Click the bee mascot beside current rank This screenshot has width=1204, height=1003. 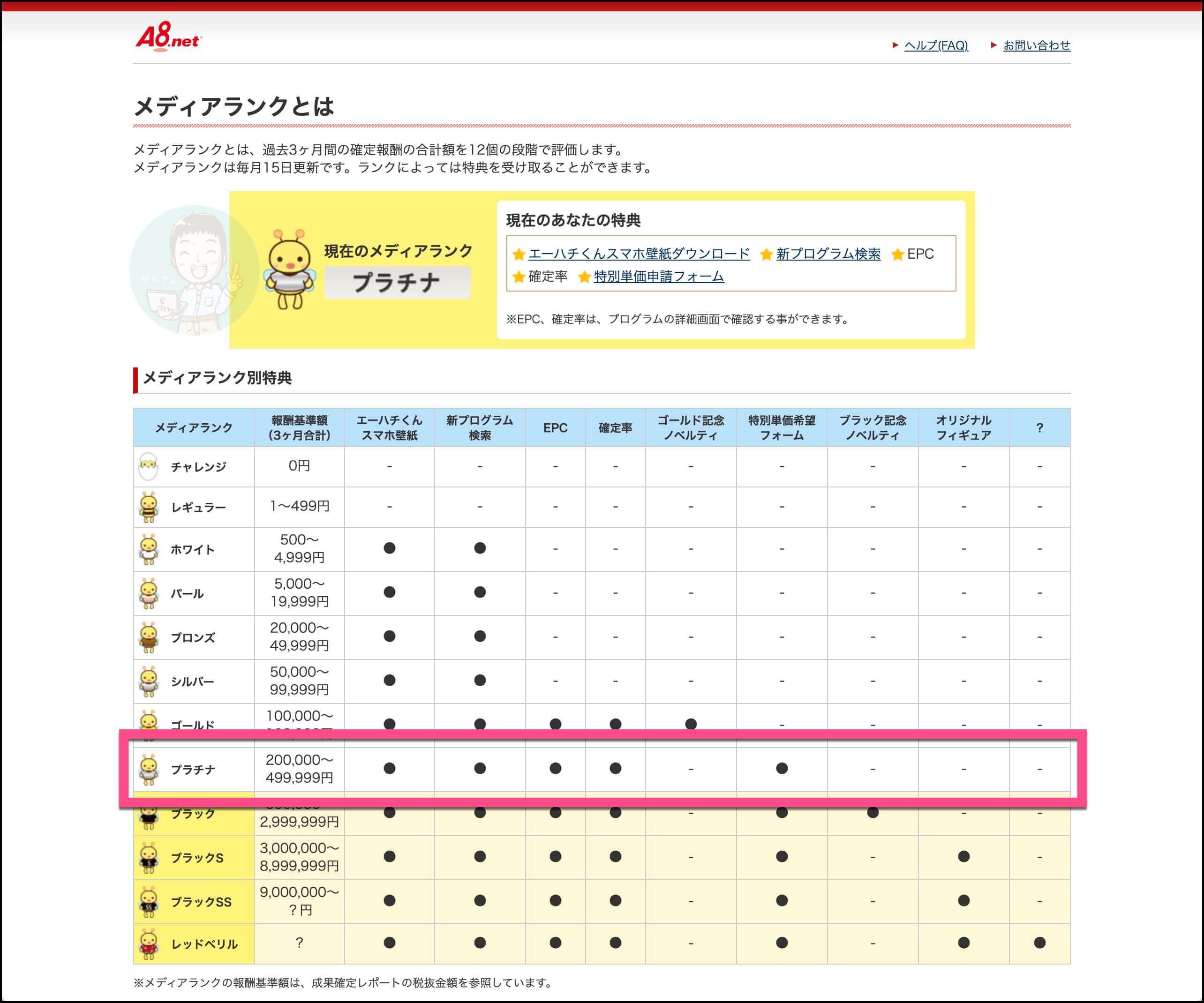[290, 269]
